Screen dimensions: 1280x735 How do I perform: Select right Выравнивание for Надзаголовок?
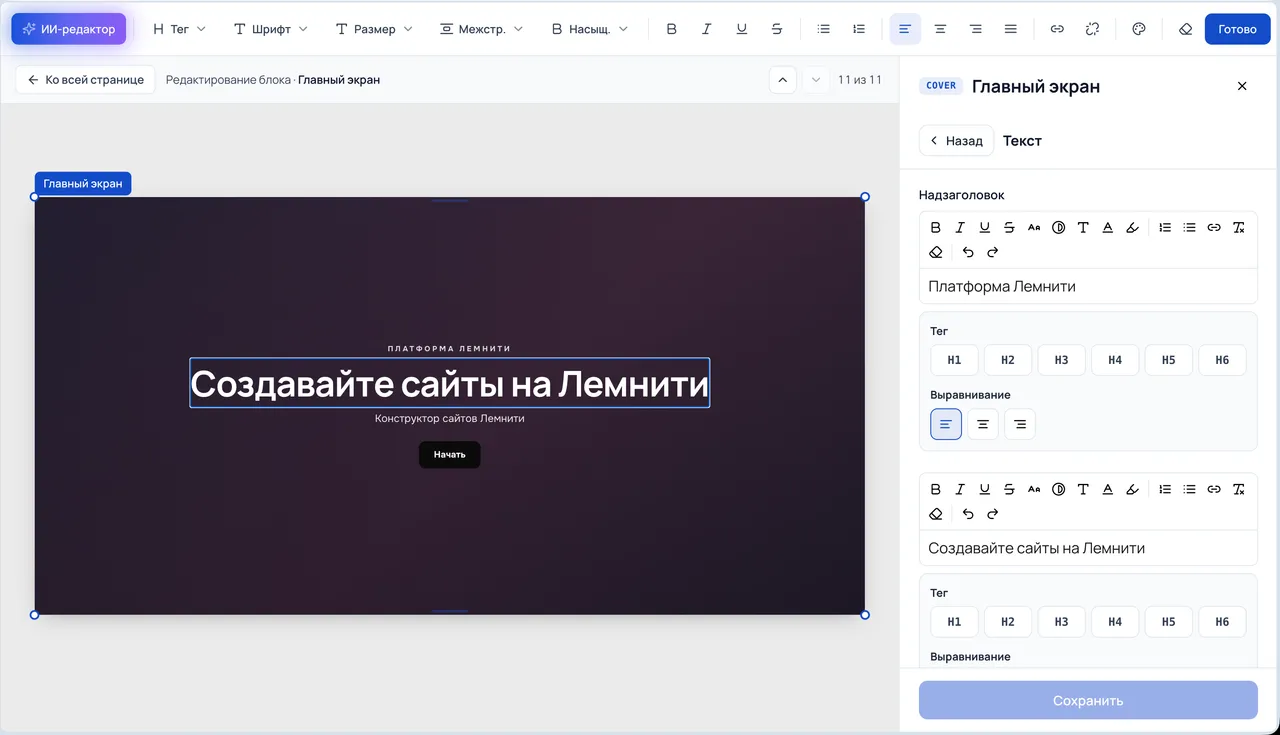1020,424
